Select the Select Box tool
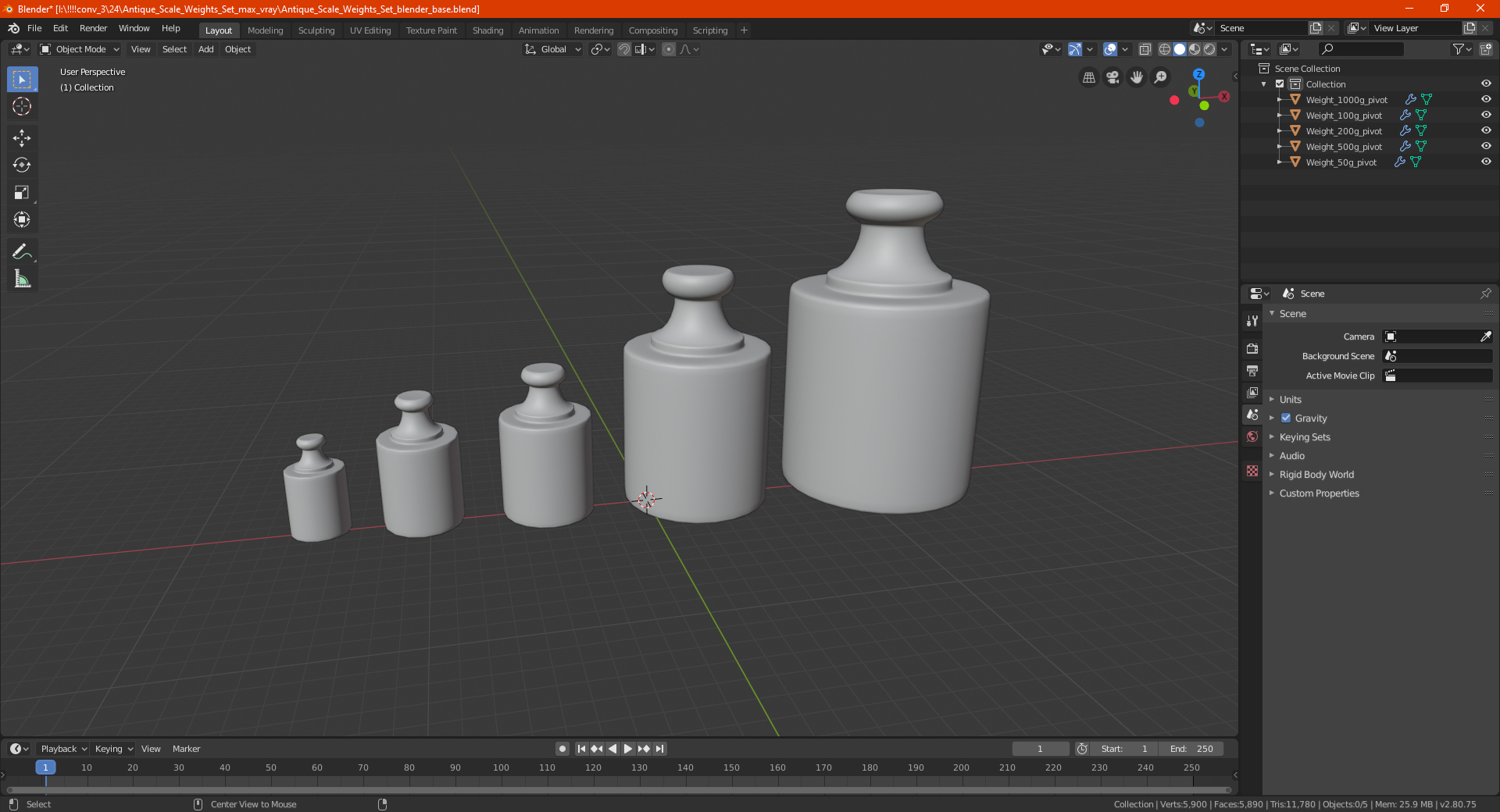Image resolution: width=1500 pixels, height=812 pixels. coord(22,80)
